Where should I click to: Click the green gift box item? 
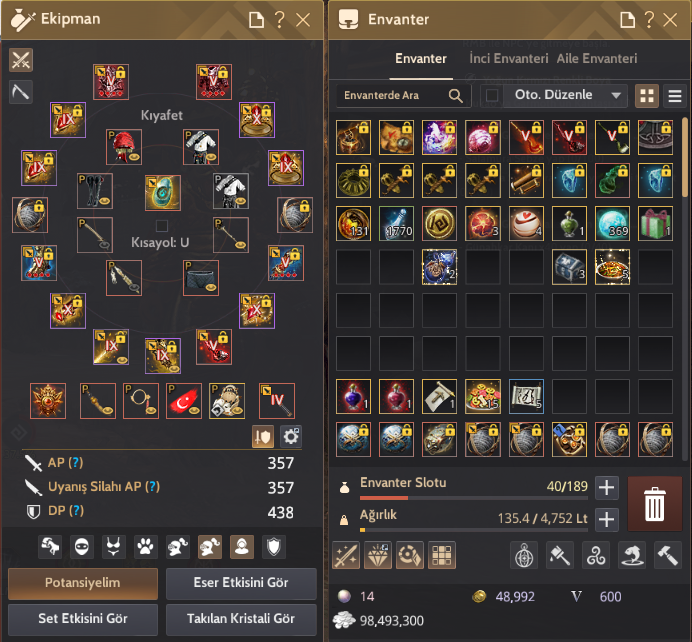pyautogui.click(x=655, y=224)
